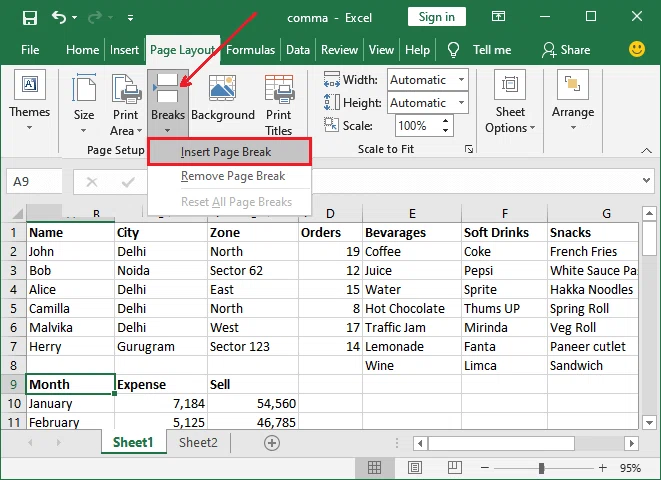Click the cell containing Gurugram
Viewport: 661px width, 480px height.
[x=161, y=346]
